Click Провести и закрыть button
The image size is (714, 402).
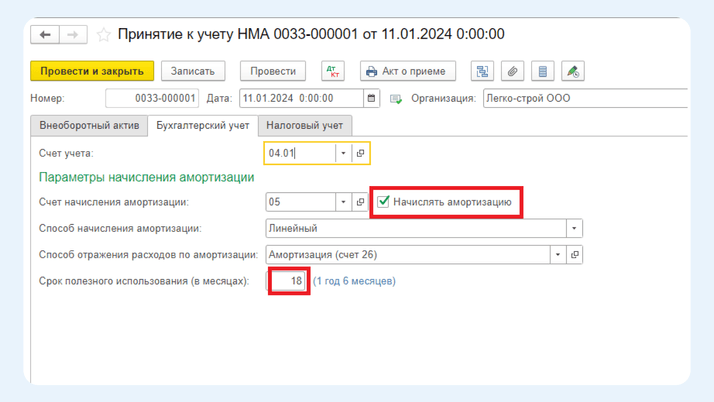[92, 71]
